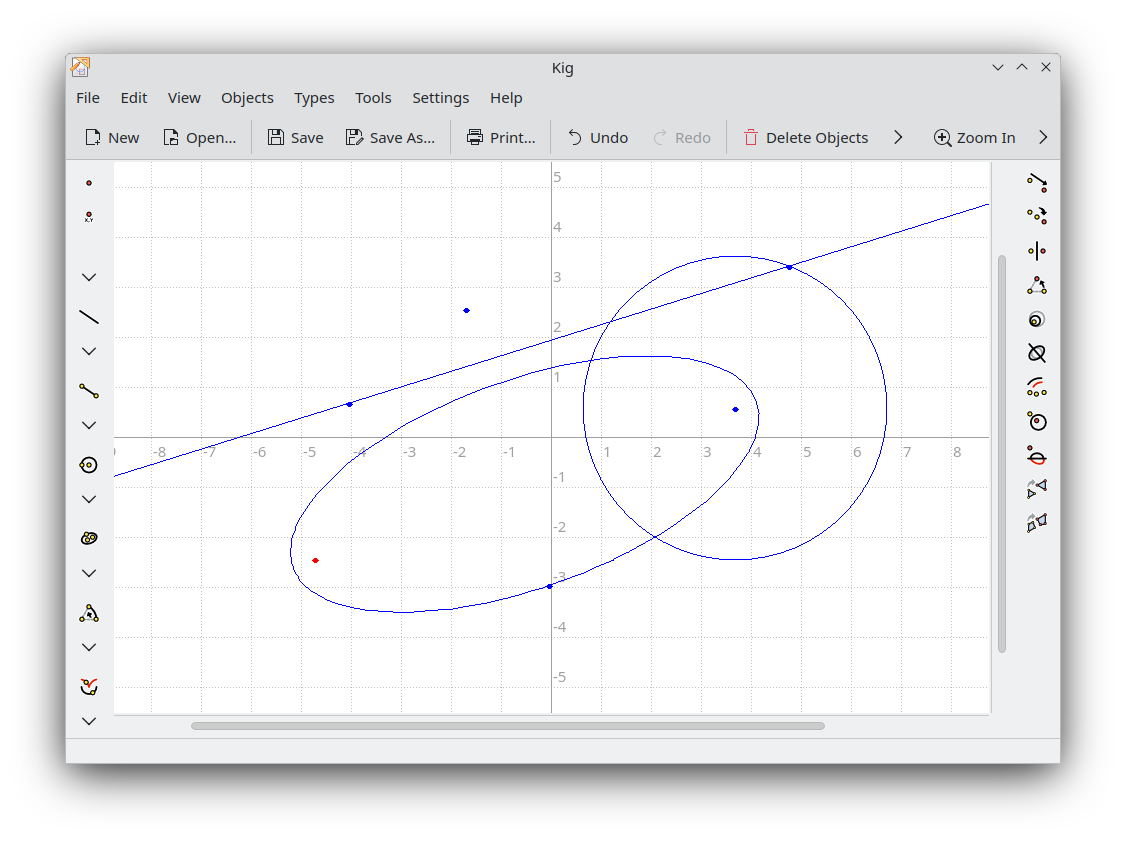Expand the chevron below the circle tool

tap(89, 499)
